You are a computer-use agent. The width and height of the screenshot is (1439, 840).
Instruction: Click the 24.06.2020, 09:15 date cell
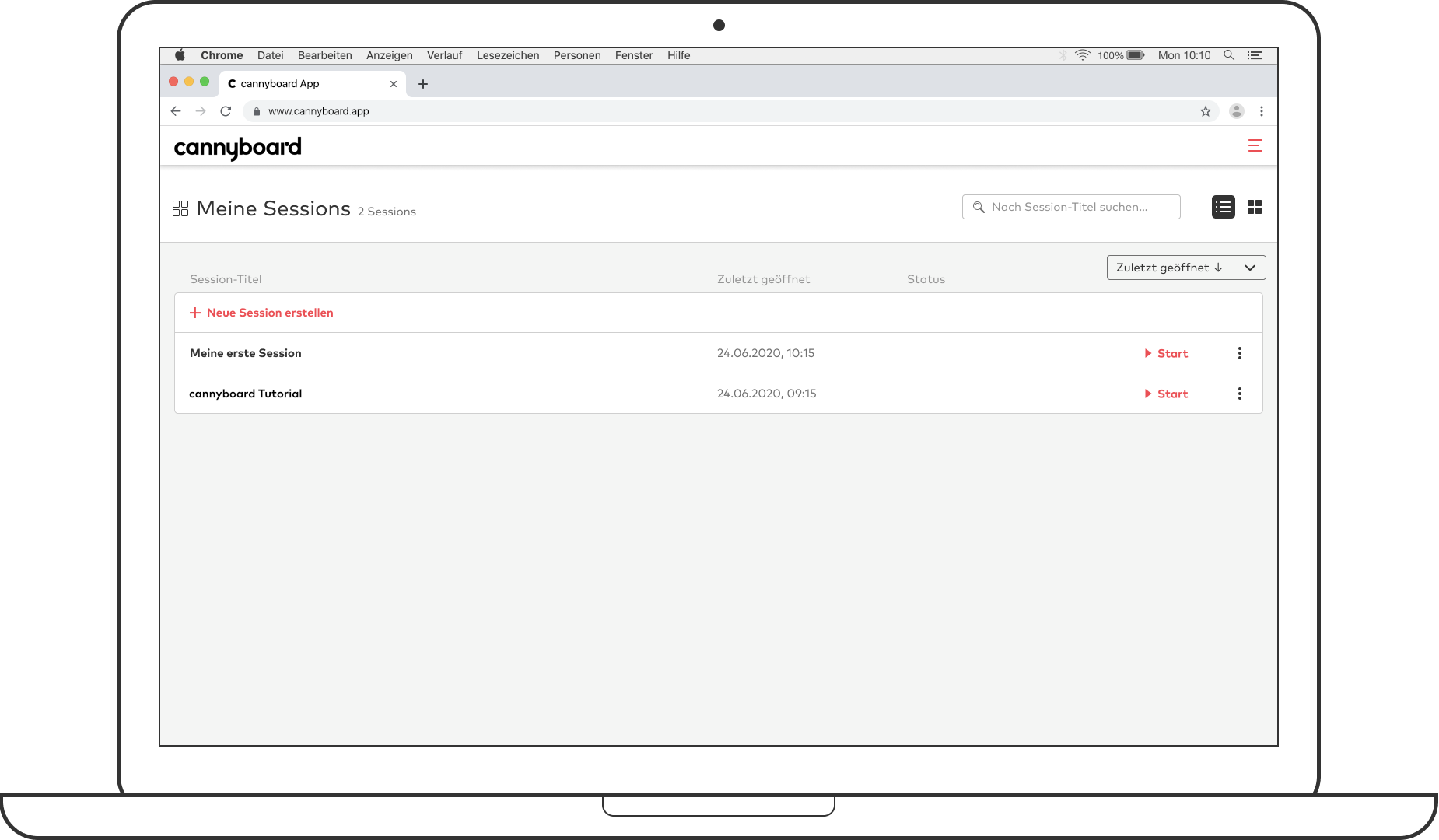[766, 394]
